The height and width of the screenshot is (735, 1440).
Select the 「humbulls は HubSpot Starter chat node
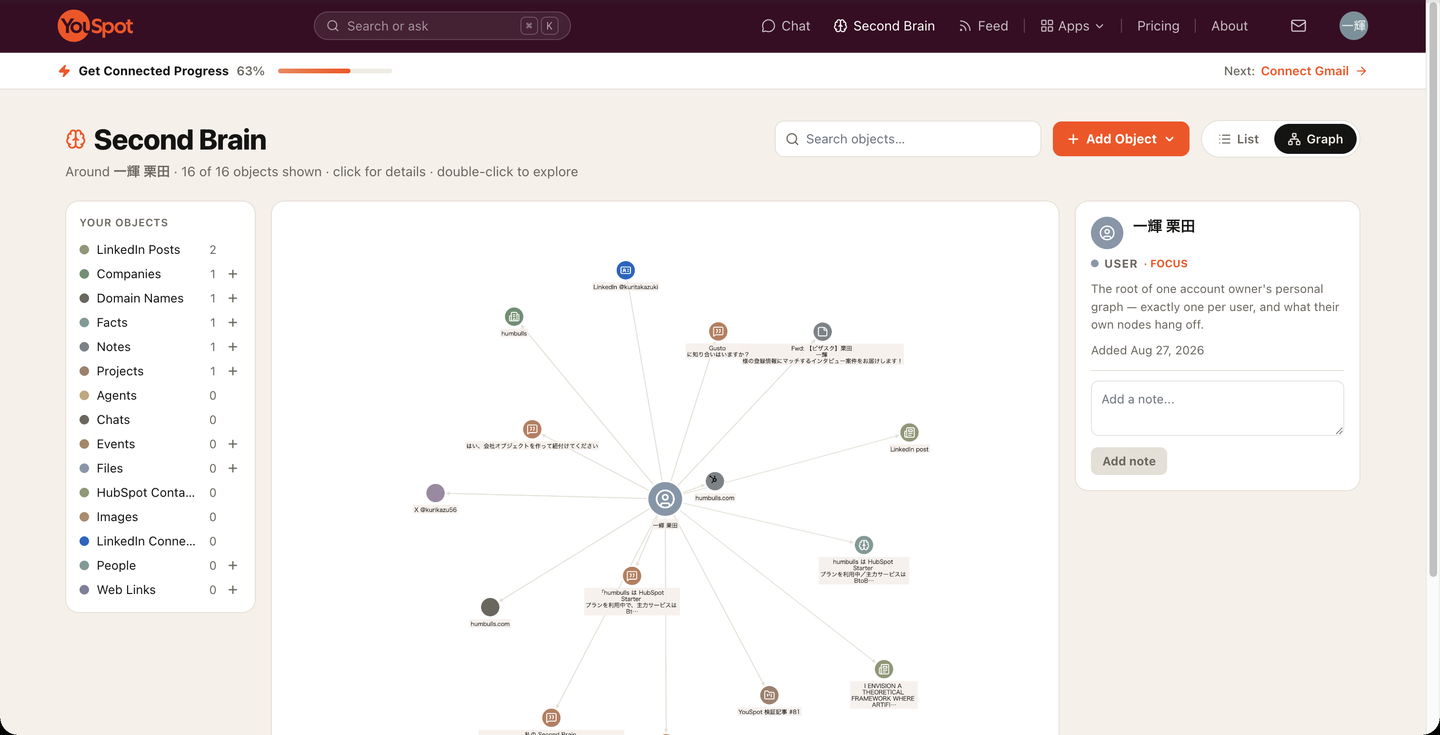(632, 576)
